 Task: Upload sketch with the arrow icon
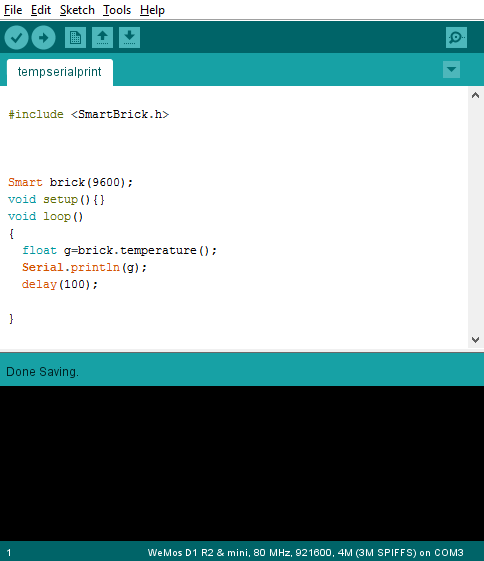(x=43, y=38)
